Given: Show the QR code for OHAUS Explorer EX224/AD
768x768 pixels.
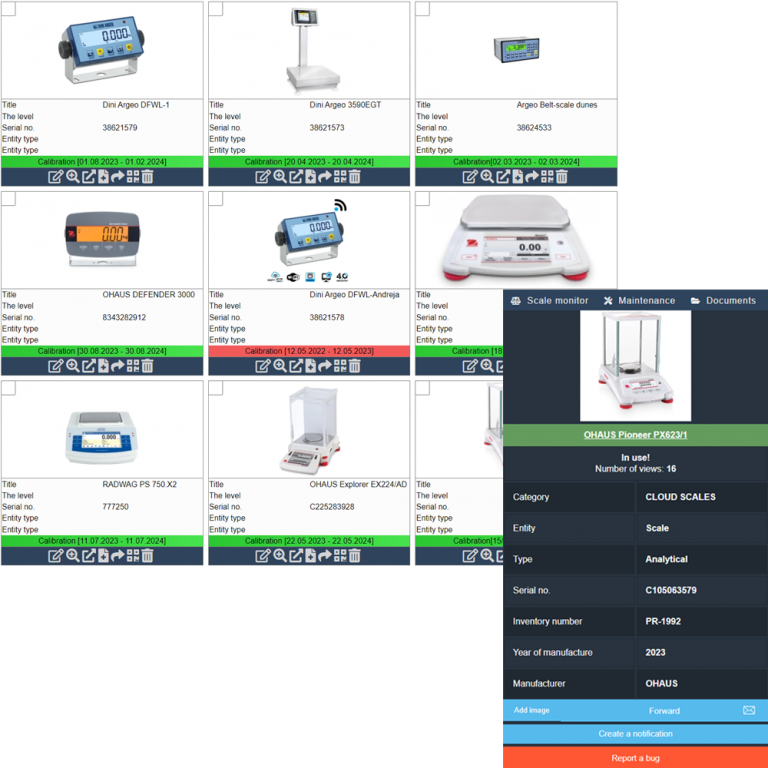Looking at the screenshot, I should [340, 555].
